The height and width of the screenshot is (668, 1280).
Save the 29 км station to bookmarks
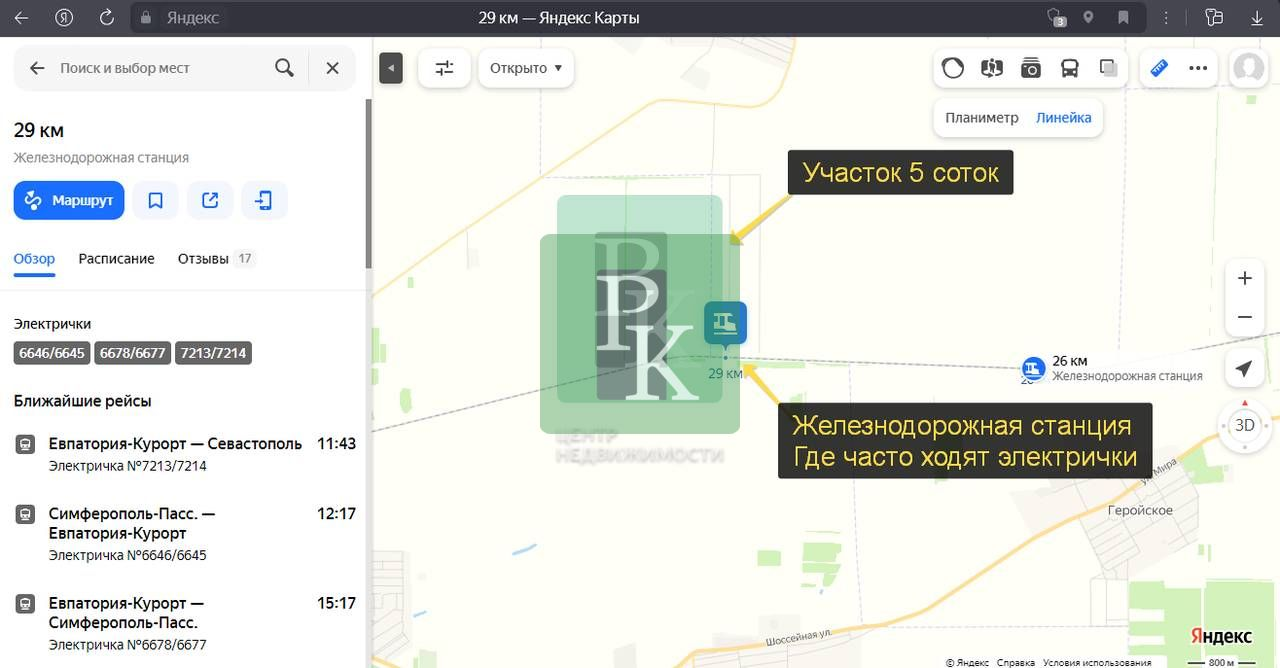tap(155, 200)
